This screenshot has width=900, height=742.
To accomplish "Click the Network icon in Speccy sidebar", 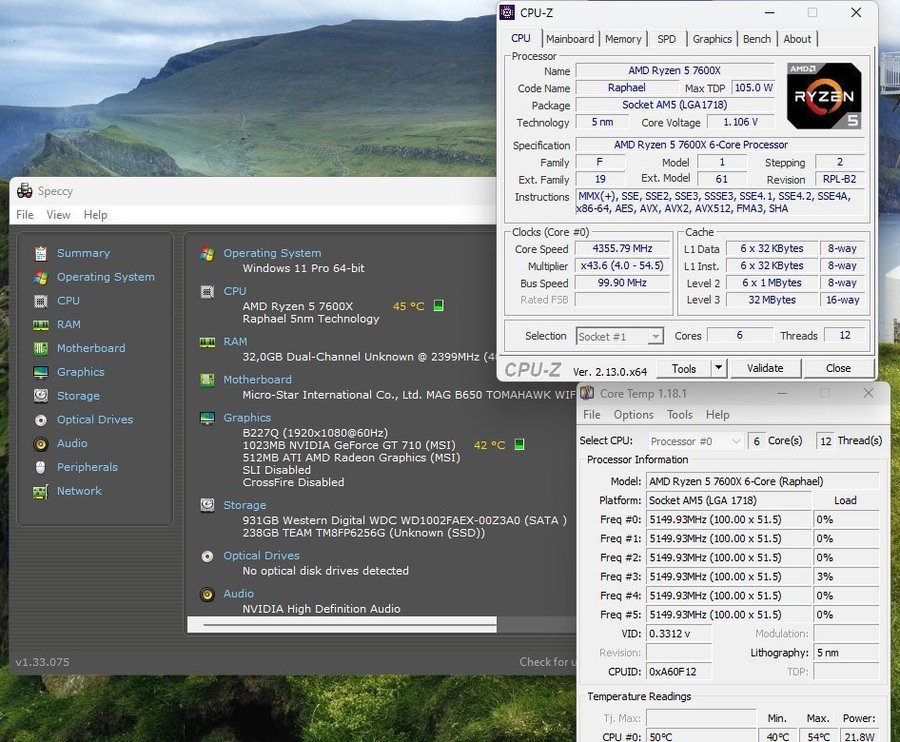I will (x=41, y=491).
